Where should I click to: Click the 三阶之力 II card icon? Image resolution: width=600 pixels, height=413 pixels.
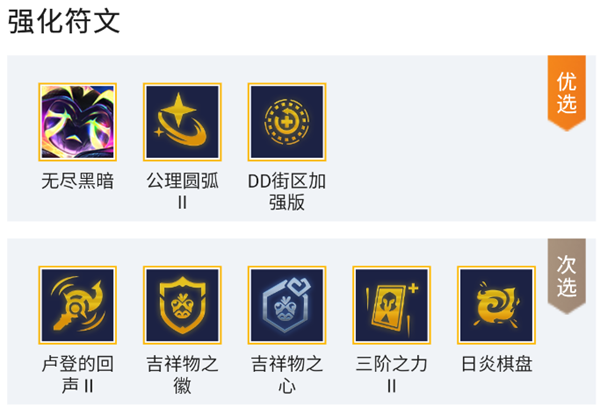point(391,305)
